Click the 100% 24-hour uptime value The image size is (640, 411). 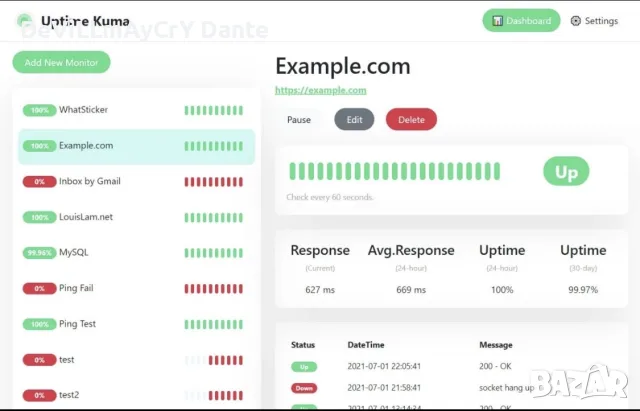tap(502, 290)
